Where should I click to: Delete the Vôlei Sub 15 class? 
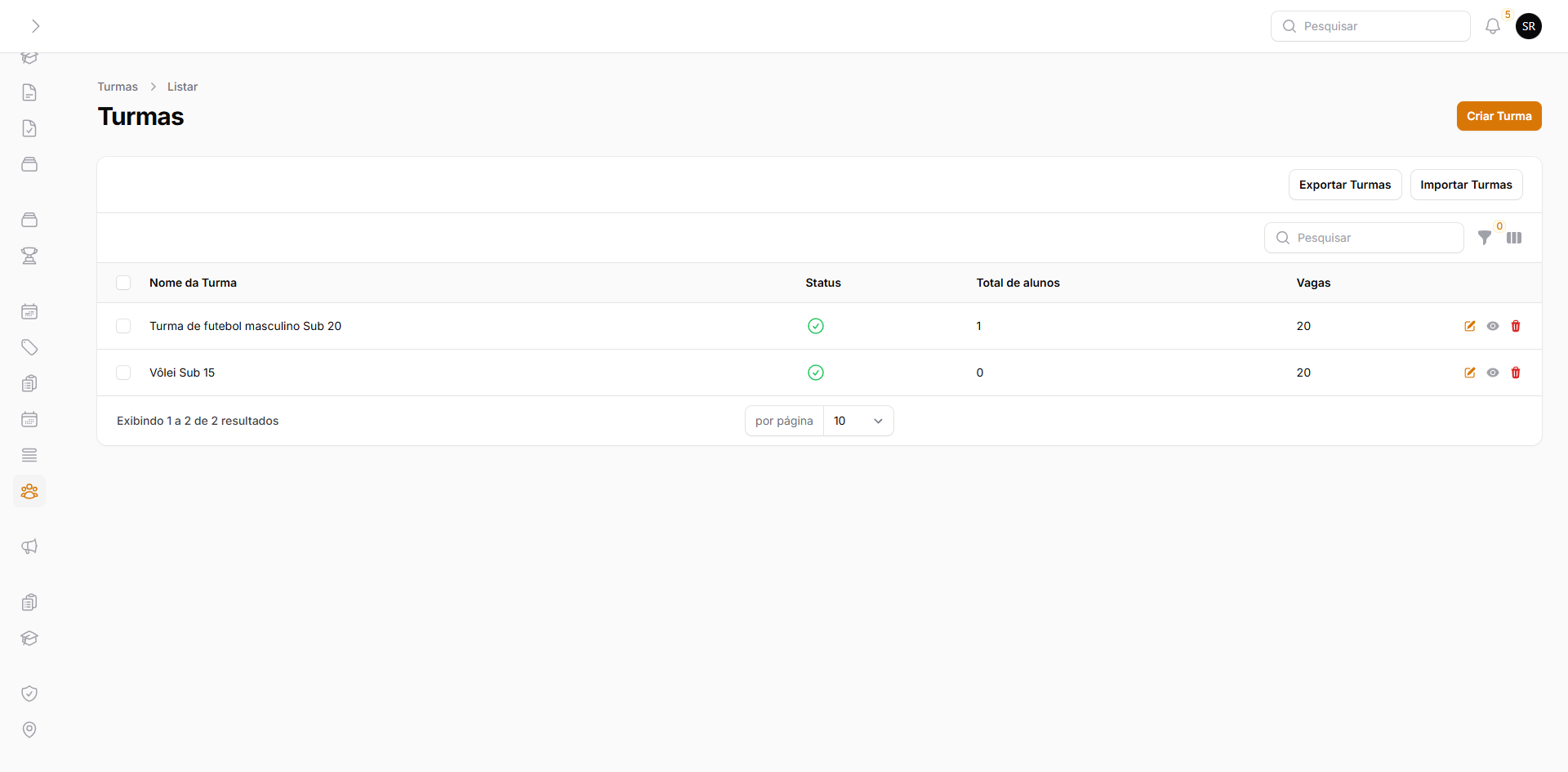pyautogui.click(x=1516, y=373)
